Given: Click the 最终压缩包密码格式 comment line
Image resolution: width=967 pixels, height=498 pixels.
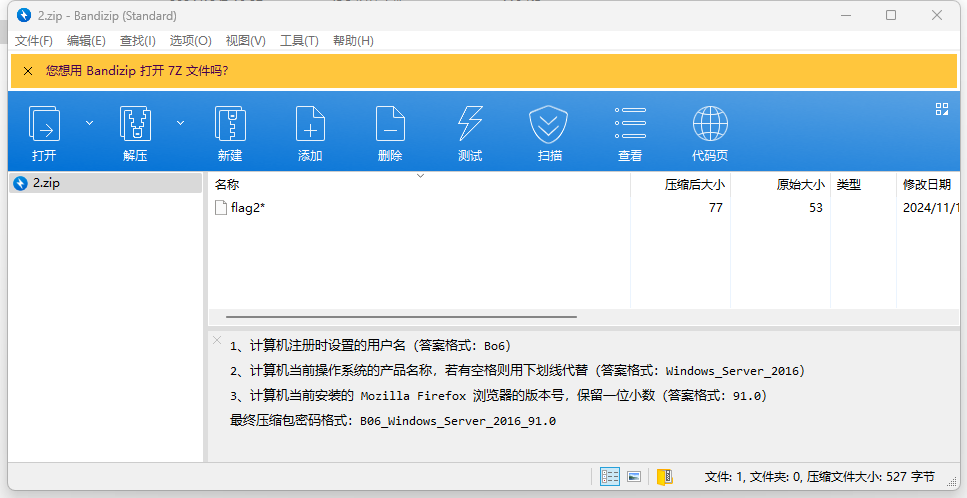Looking at the screenshot, I should (393, 421).
